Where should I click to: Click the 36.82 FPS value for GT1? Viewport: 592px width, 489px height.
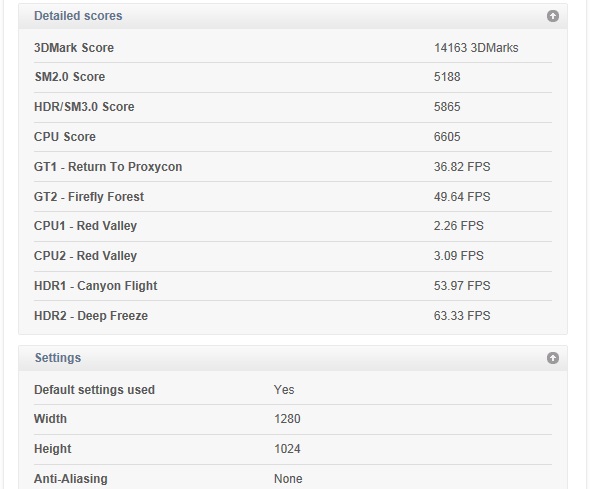pos(462,167)
